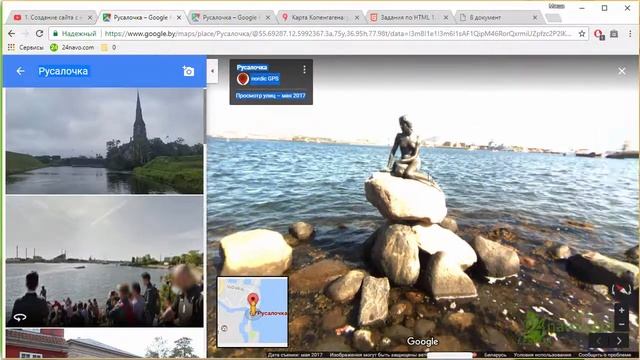The height and width of the screenshot is (360, 640).
Task: Click the Google logo on the panorama
Action: [x=422, y=341]
